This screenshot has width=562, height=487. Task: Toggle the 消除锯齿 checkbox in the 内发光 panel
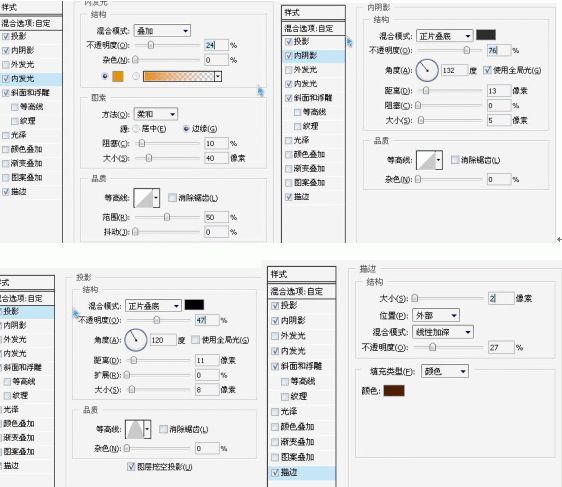[x=172, y=197]
